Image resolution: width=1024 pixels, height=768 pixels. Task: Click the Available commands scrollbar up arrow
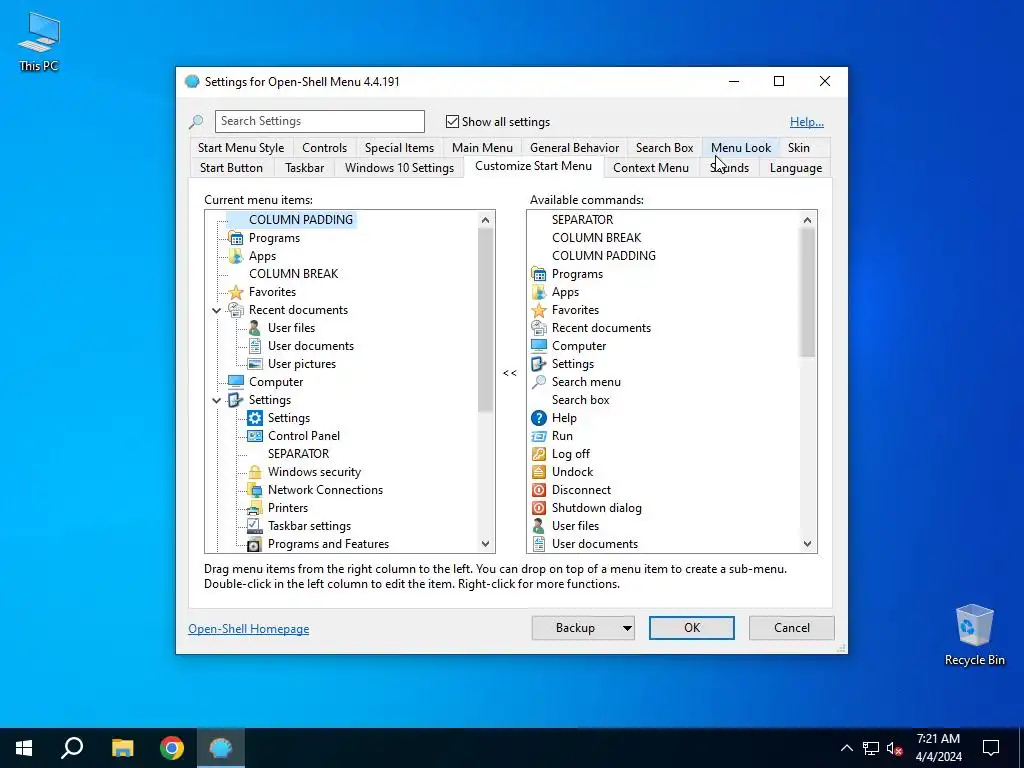pyautogui.click(x=808, y=220)
